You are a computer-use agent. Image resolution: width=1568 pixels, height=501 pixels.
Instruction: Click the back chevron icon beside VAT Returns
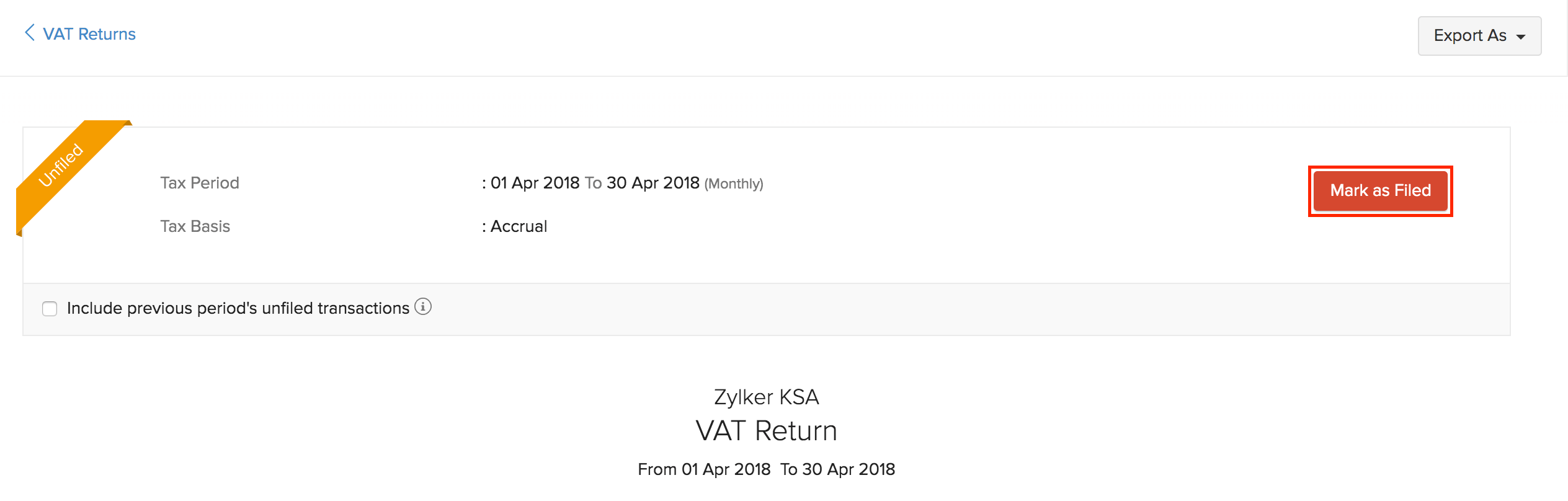29,33
